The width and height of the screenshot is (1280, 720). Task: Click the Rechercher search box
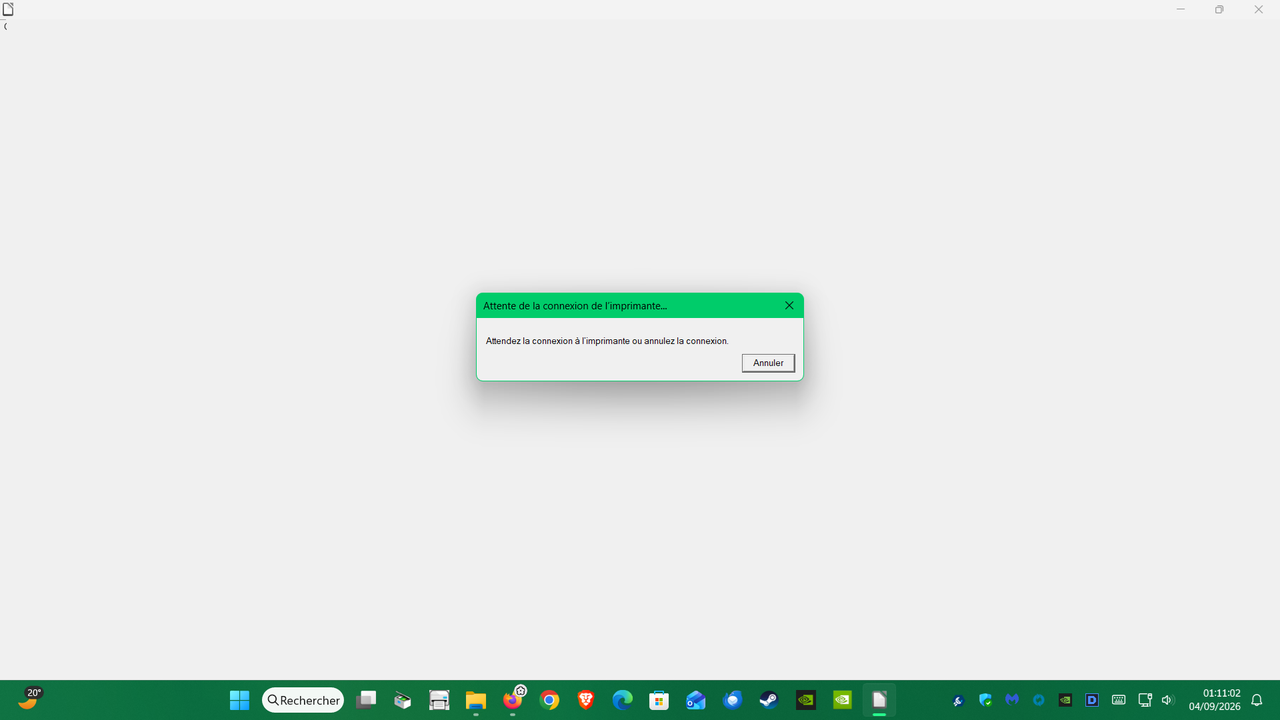(x=303, y=700)
